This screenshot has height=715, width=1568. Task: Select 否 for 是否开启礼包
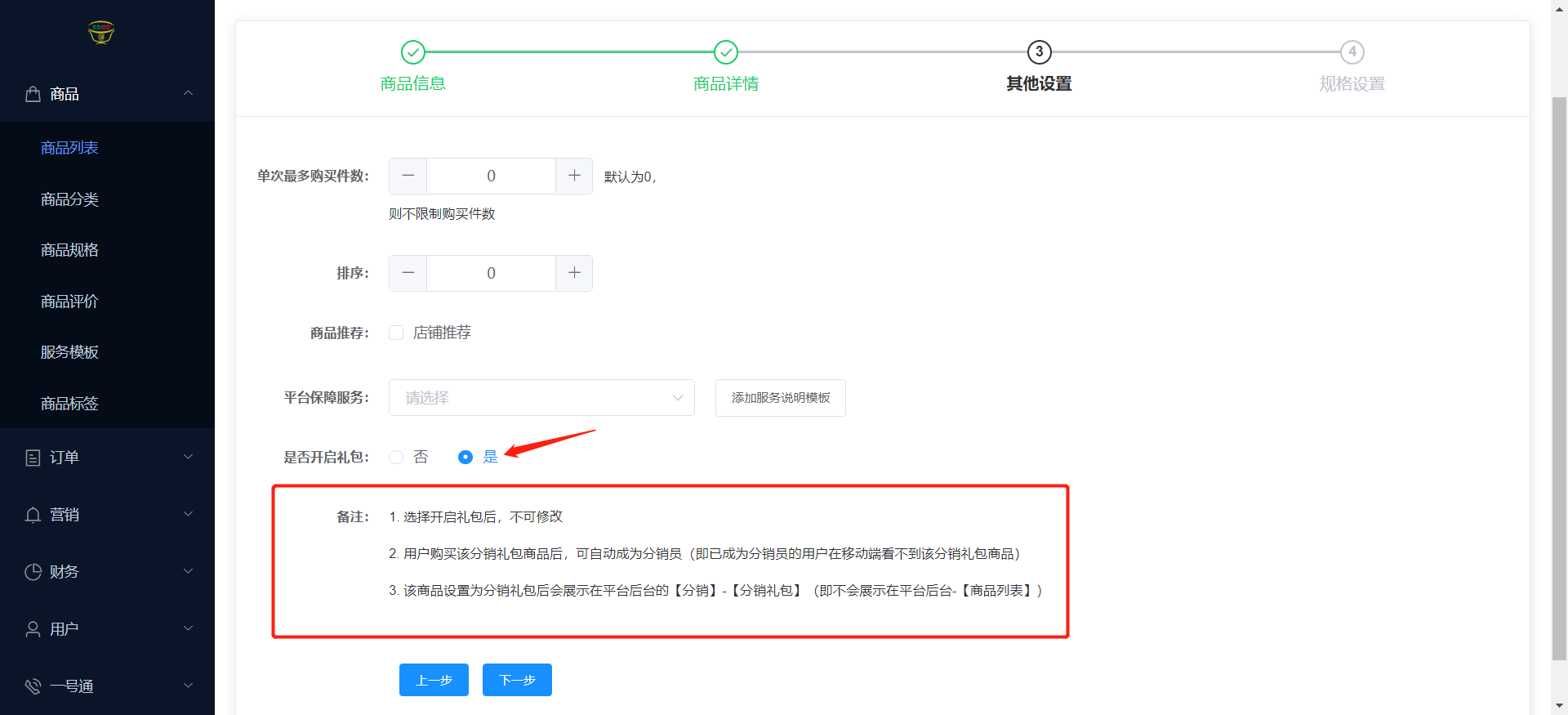tap(396, 457)
